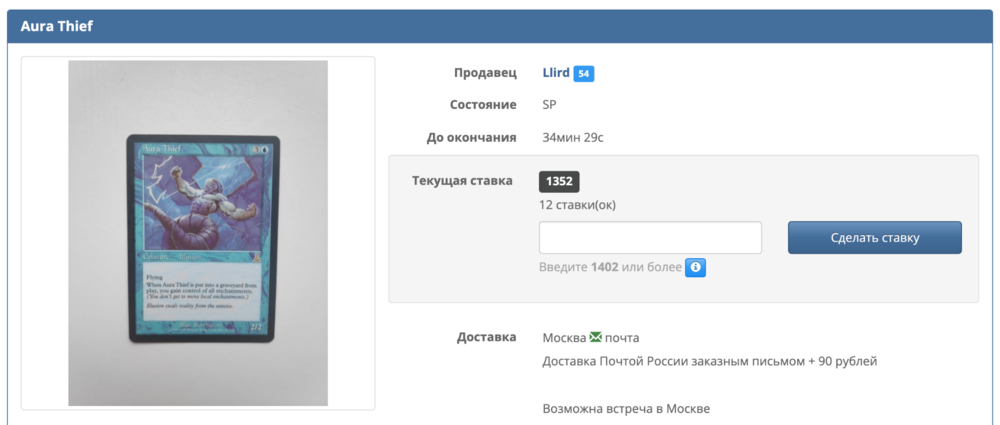This screenshot has height=425, width=1000.
Task: Focus the bid amount input field
Action: click(650, 238)
